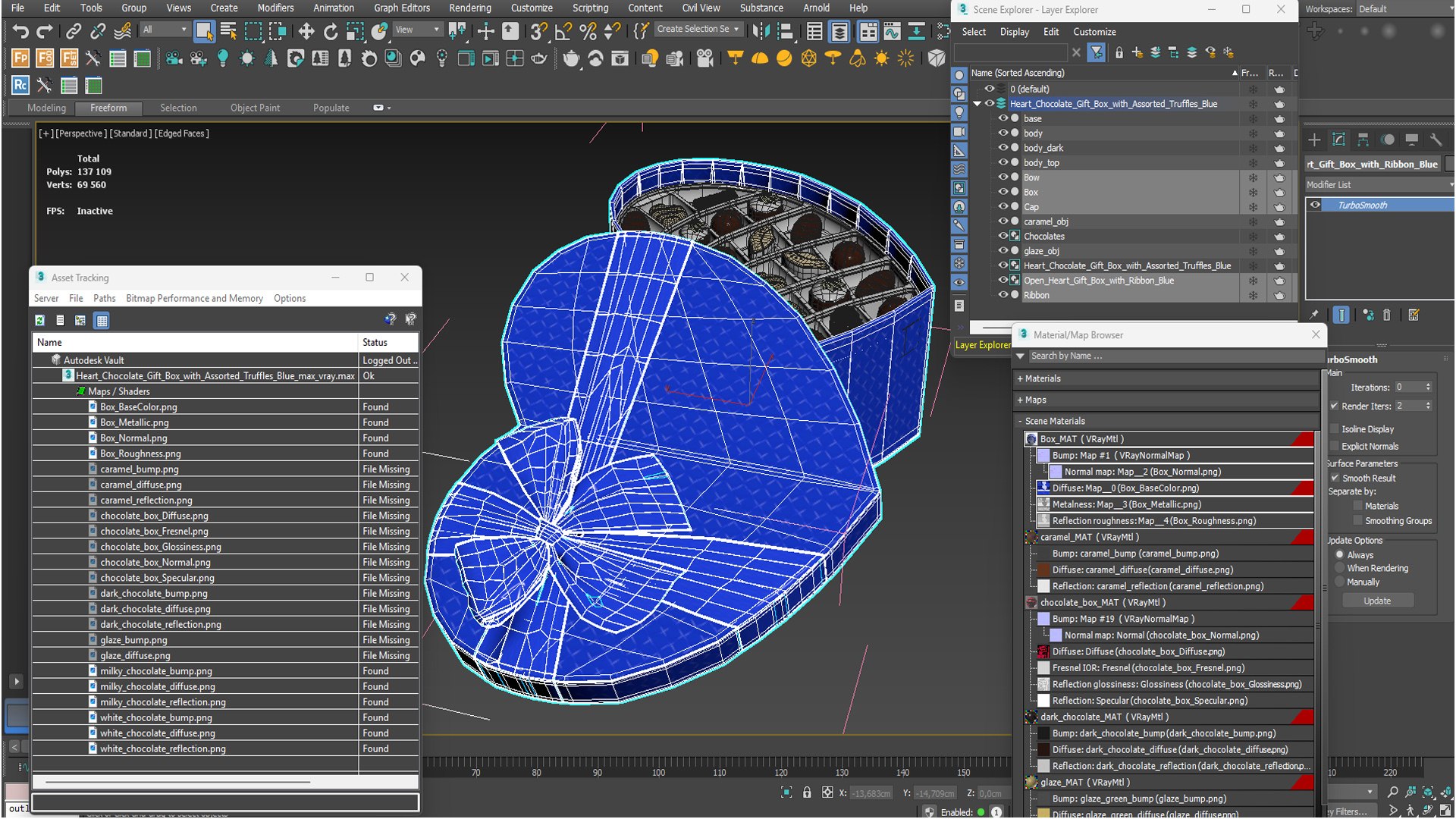
Task: Select the Select and Move tool
Action: point(306,31)
